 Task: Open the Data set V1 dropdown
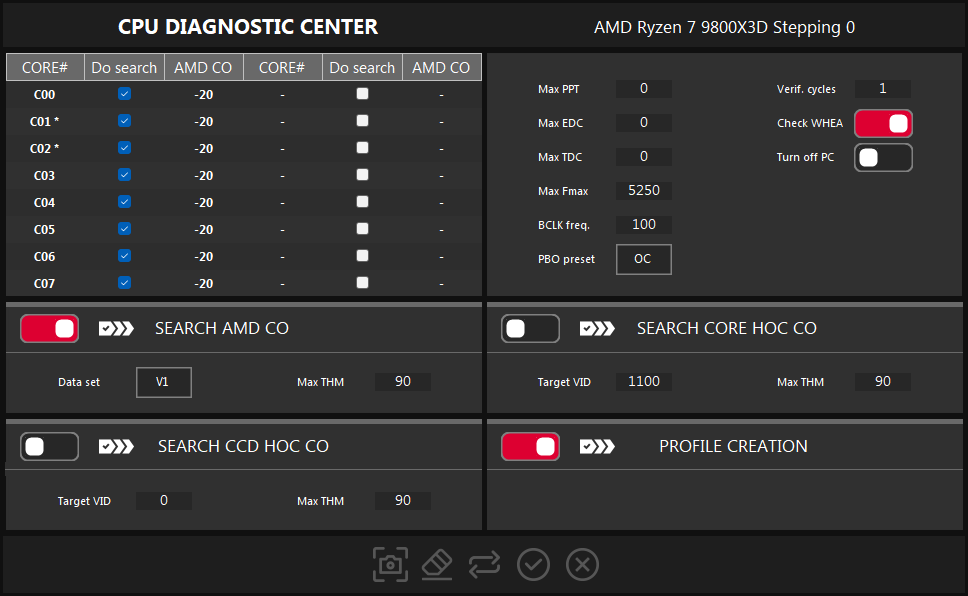164,382
